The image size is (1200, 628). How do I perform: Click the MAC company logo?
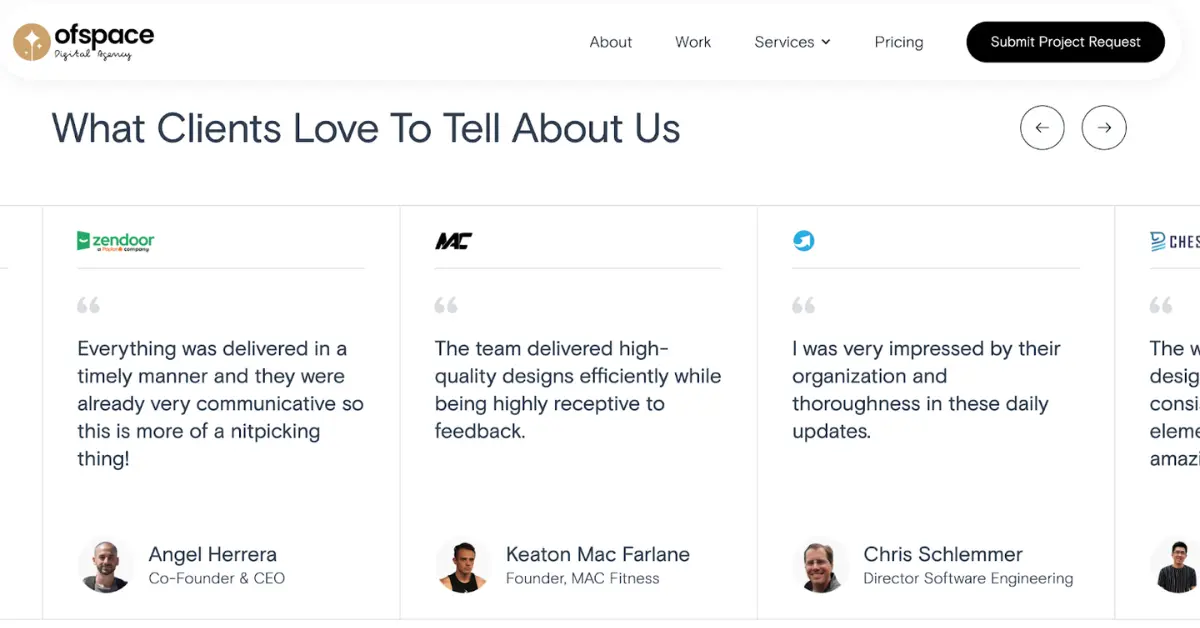click(454, 241)
